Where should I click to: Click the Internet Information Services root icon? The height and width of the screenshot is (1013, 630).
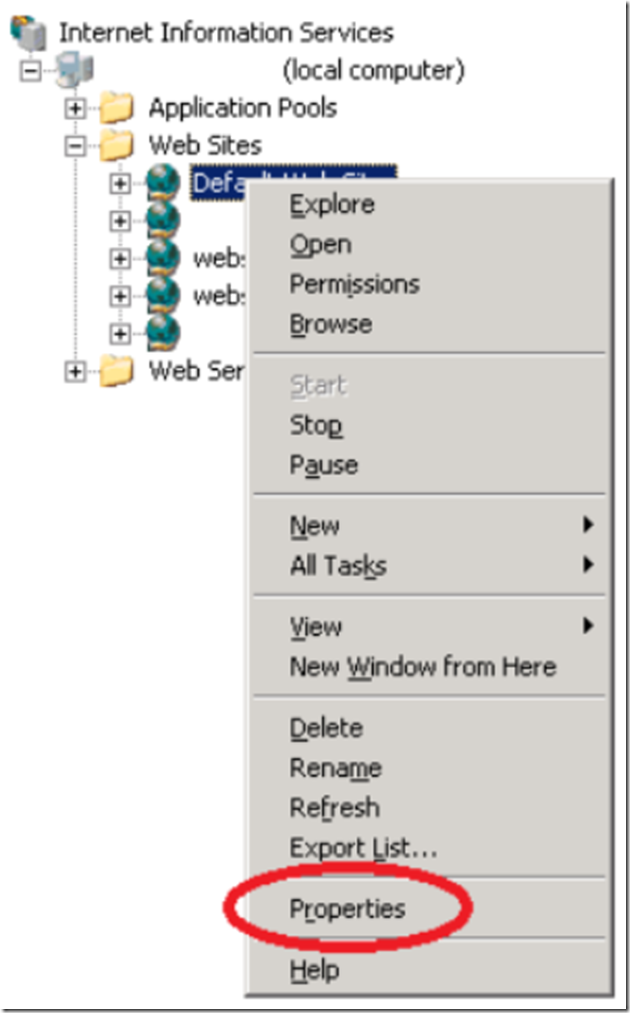(29, 32)
